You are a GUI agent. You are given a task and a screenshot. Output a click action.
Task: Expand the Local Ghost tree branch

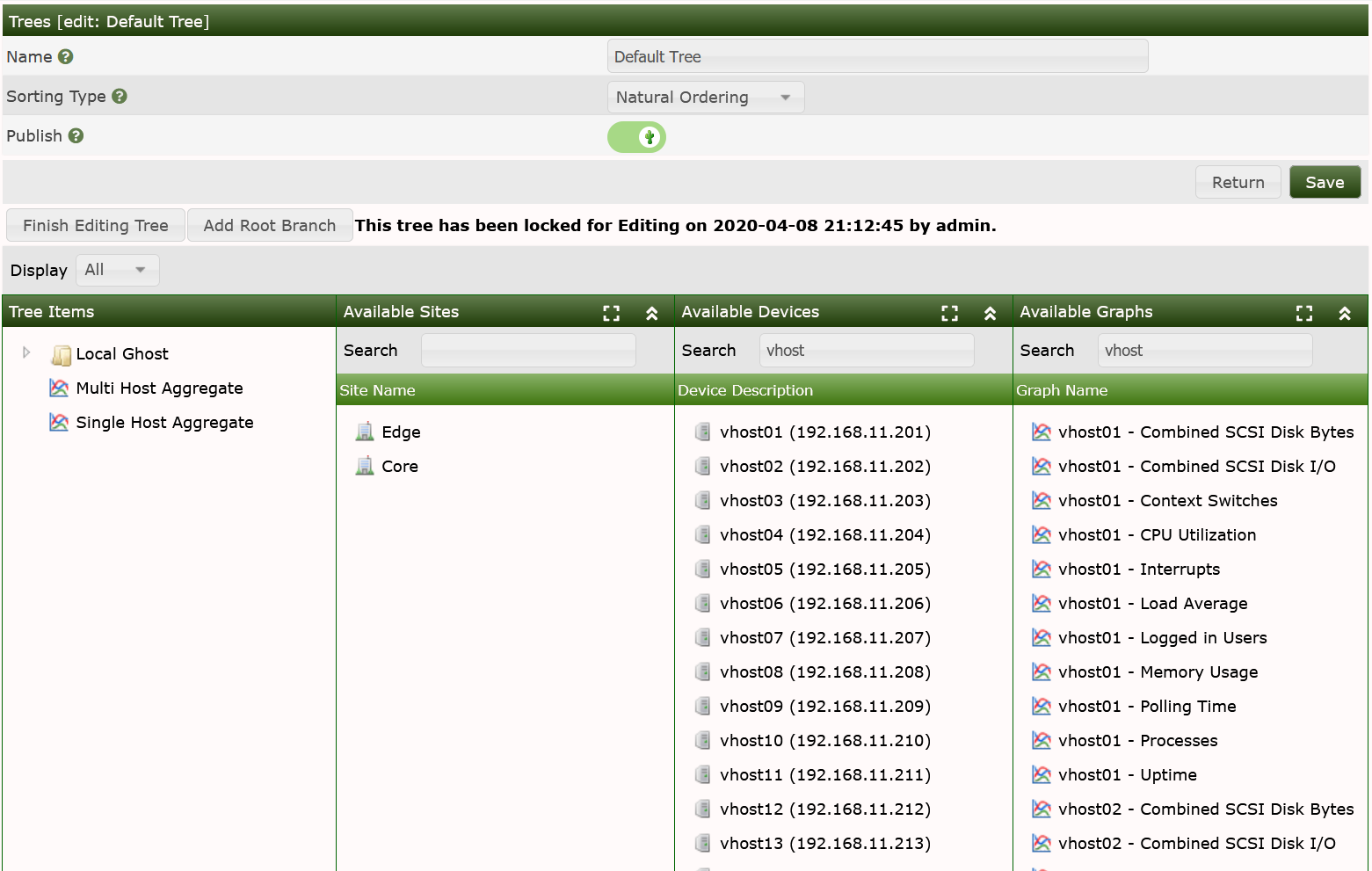pyautogui.click(x=26, y=353)
